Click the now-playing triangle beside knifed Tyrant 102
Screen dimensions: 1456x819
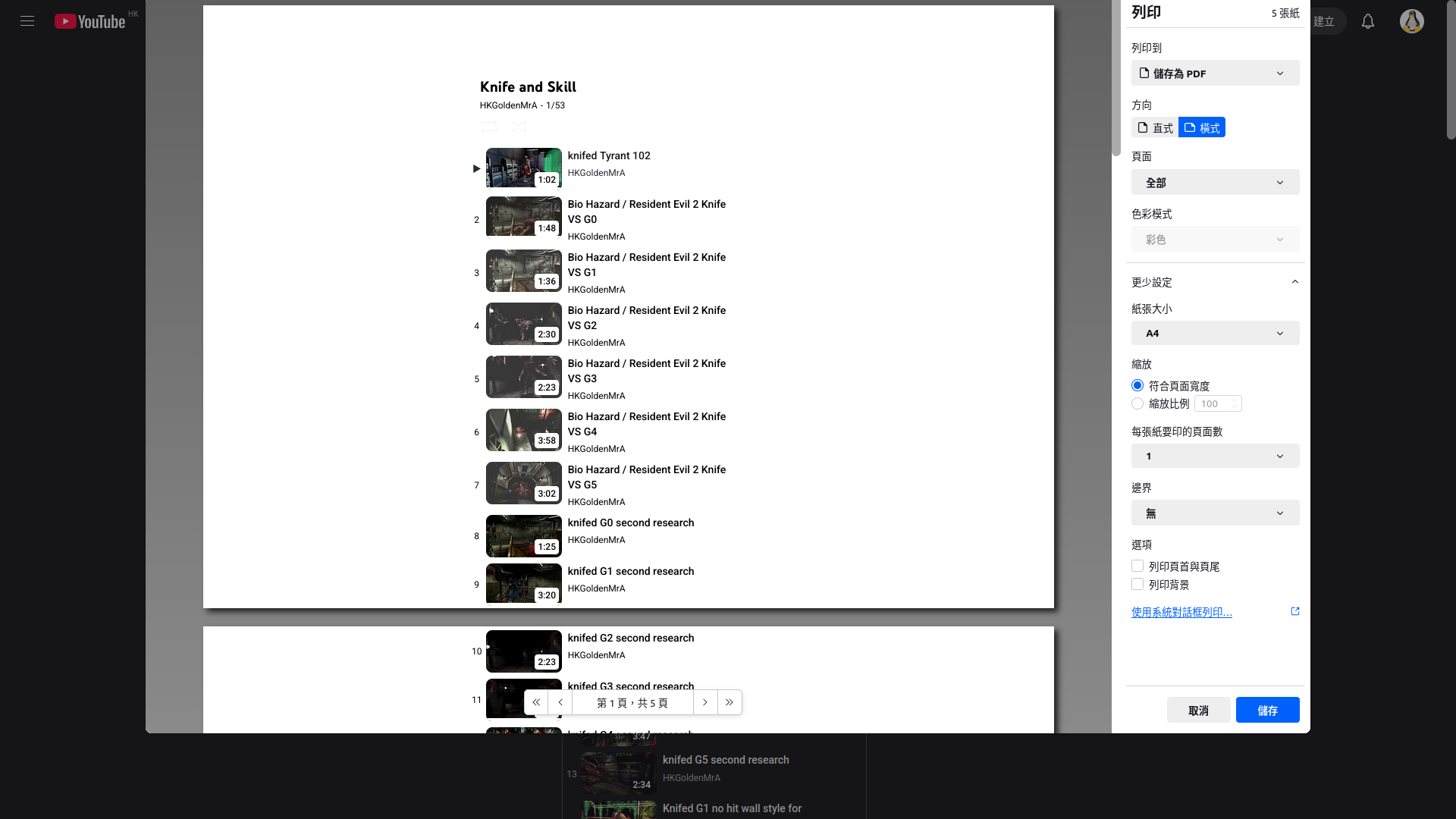click(x=476, y=168)
